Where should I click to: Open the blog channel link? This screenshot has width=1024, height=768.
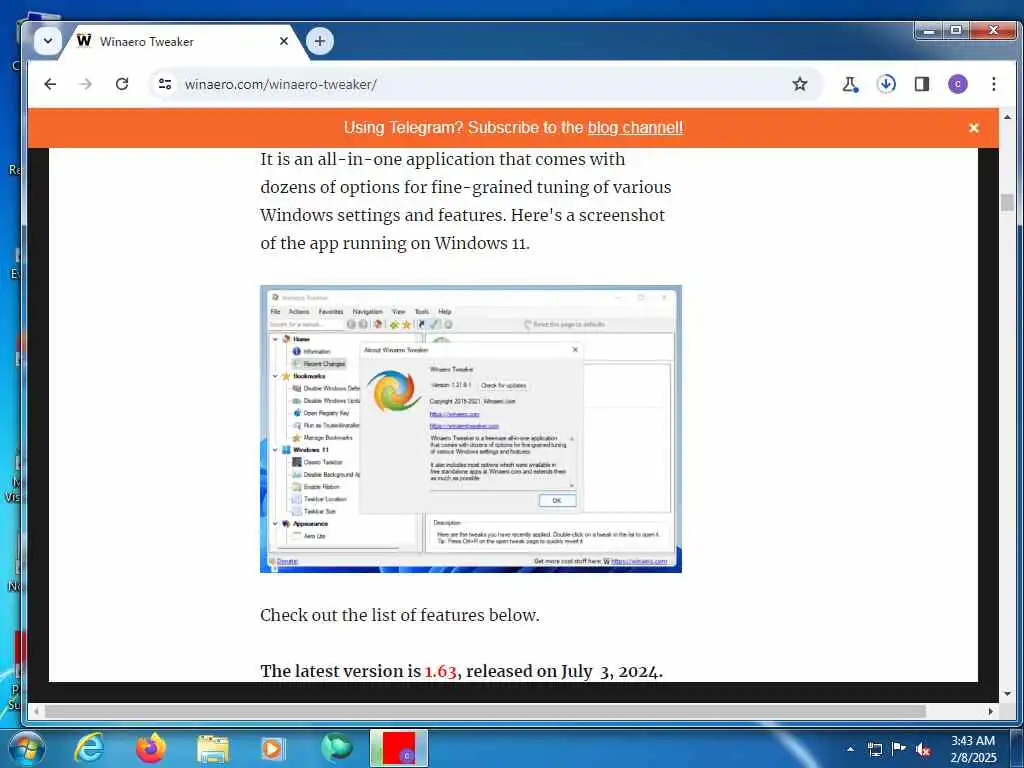[635, 127]
